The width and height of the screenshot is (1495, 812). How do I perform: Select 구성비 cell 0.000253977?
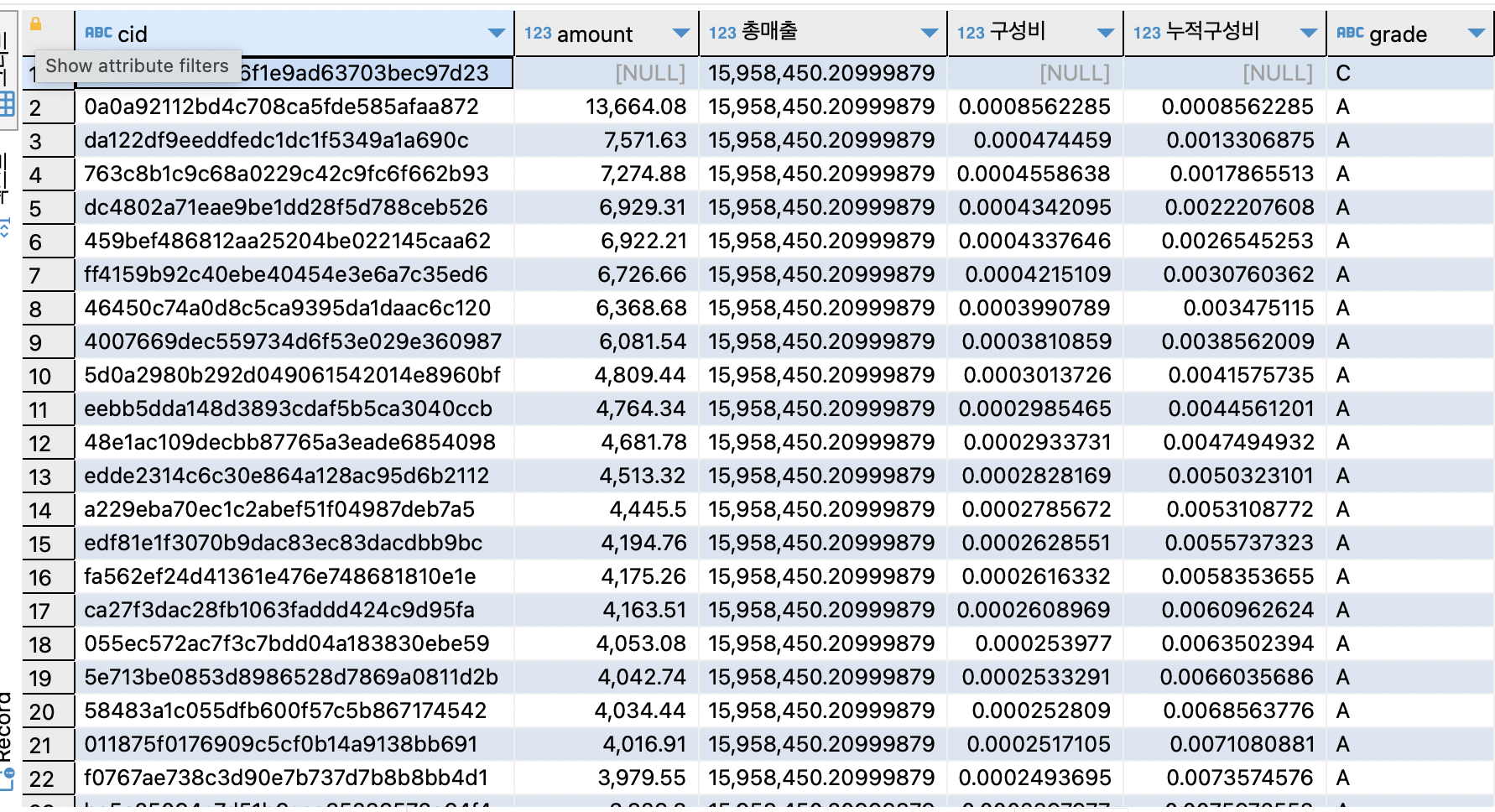(x=1034, y=643)
